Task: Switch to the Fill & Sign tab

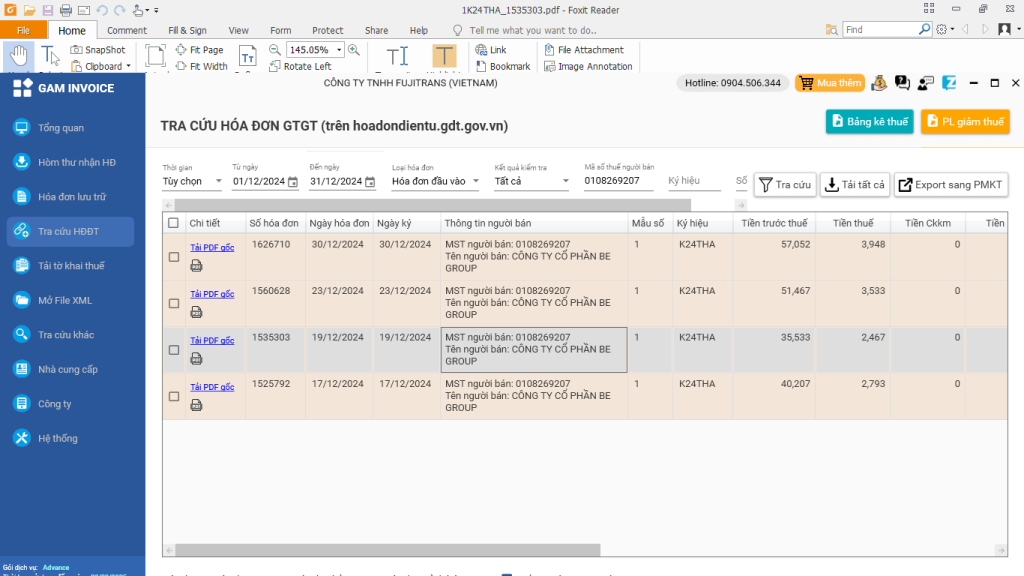Action: tap(187, 30)
